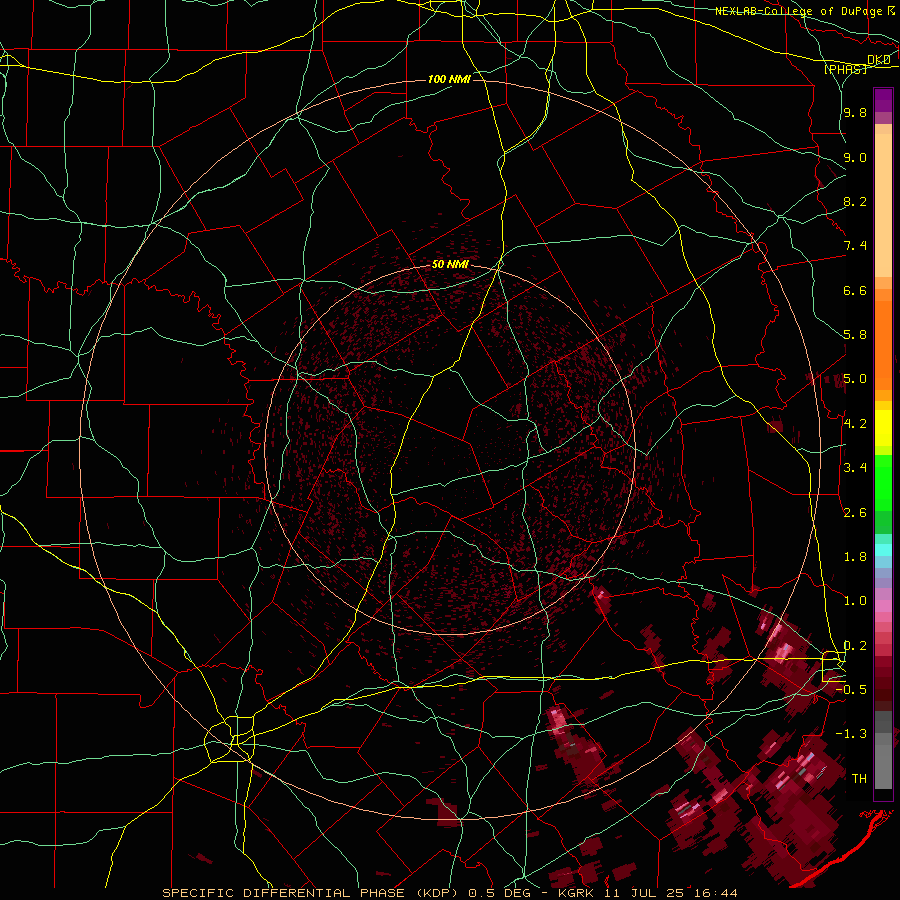Click the 9.8 value on the color scale

pos(855,112)
